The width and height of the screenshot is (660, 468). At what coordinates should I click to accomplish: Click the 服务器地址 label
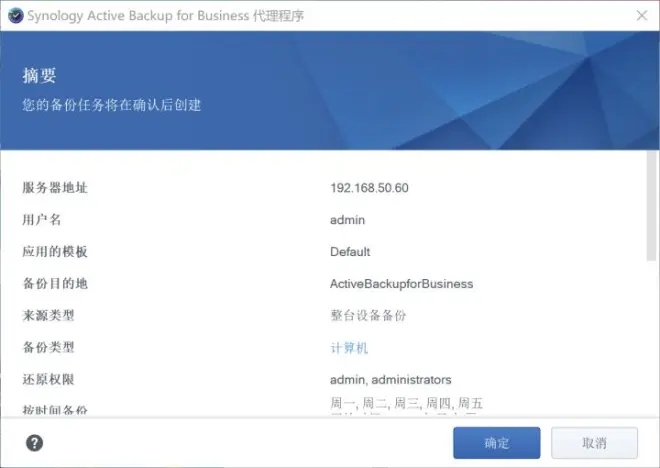(x=55, y=188)
